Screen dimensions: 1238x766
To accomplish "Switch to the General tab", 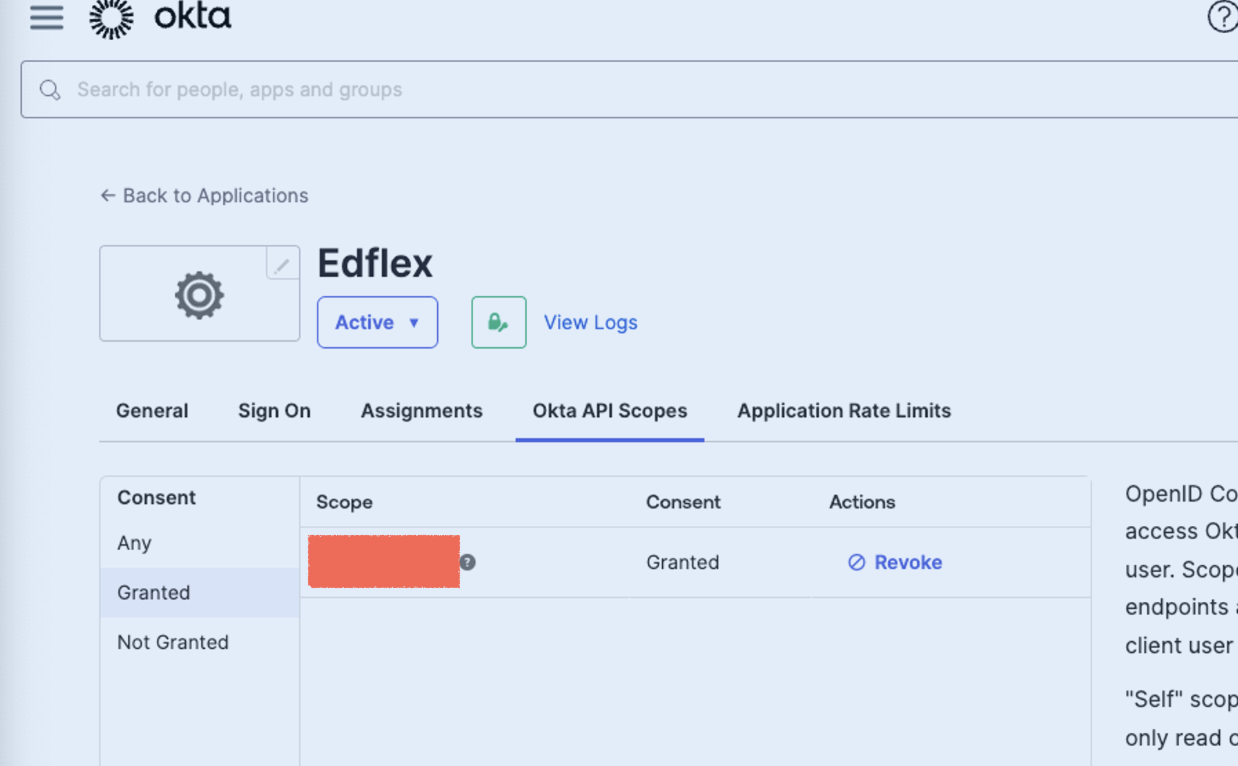I will click(x=152, y=411).
